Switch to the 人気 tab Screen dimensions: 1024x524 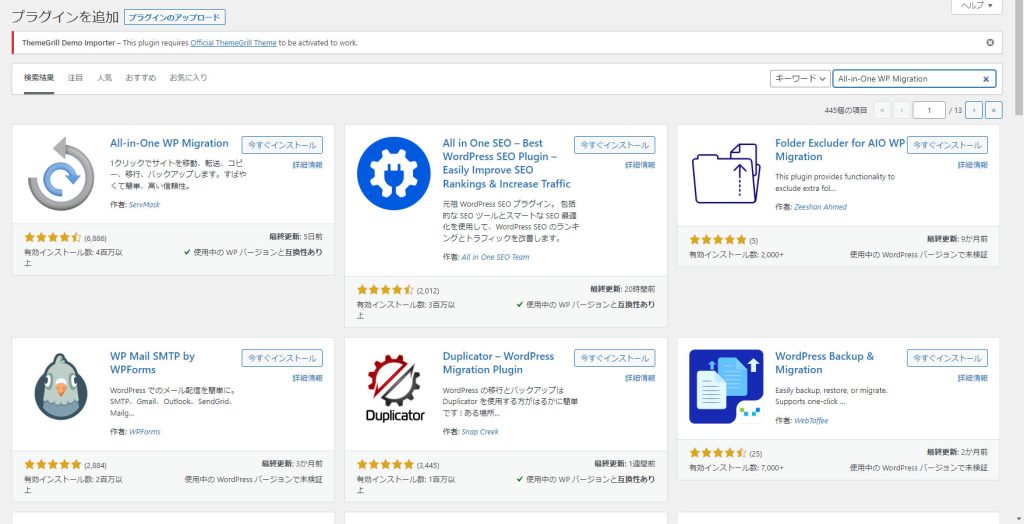click(x=104, y=77)
